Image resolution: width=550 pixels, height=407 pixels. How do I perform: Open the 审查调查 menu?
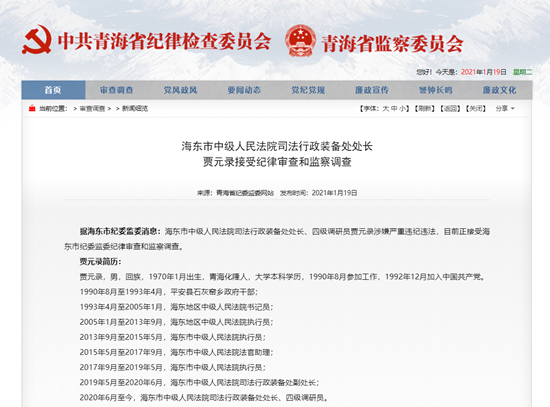coord(117,90)
